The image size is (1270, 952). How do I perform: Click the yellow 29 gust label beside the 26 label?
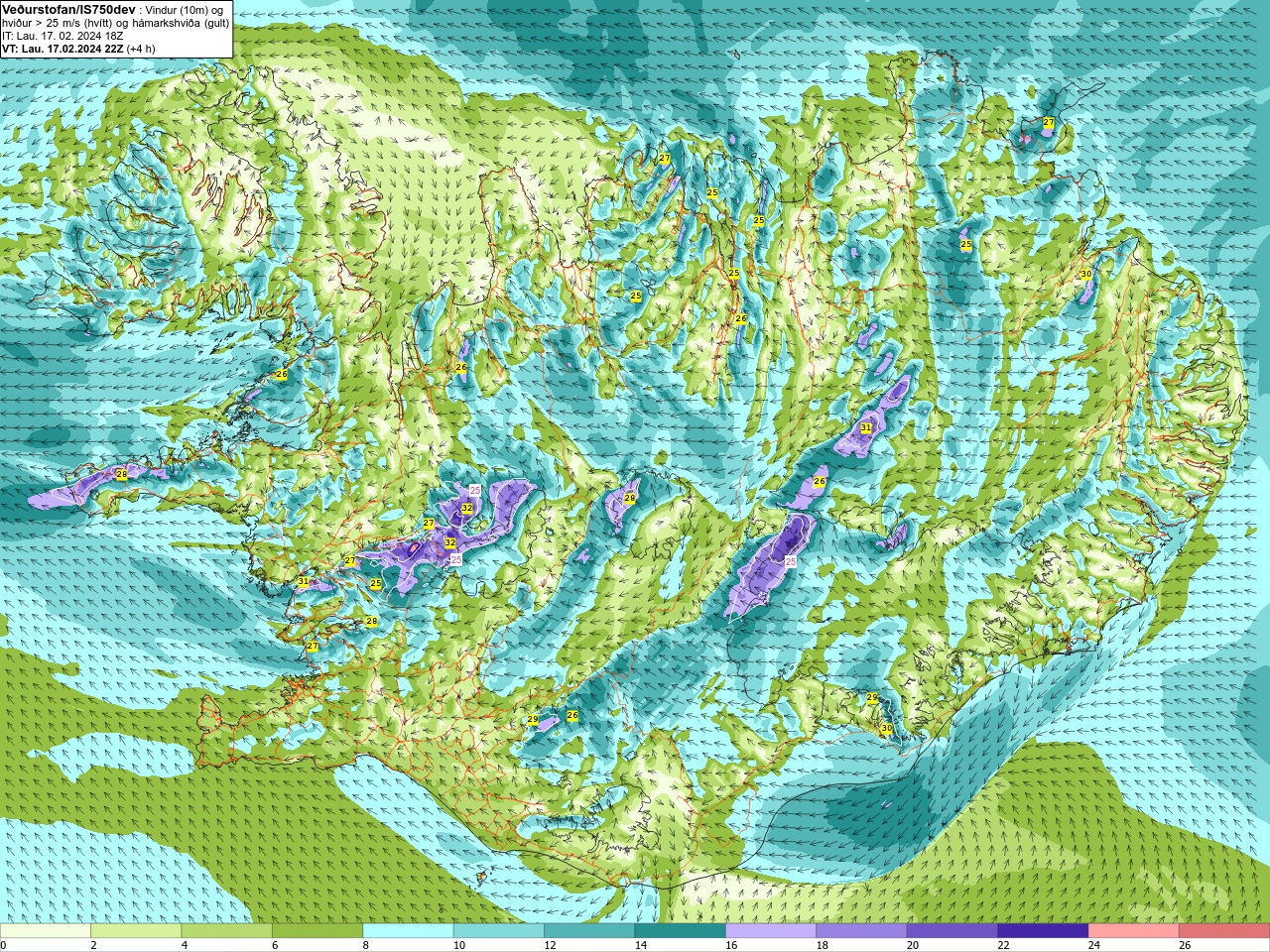533,720
